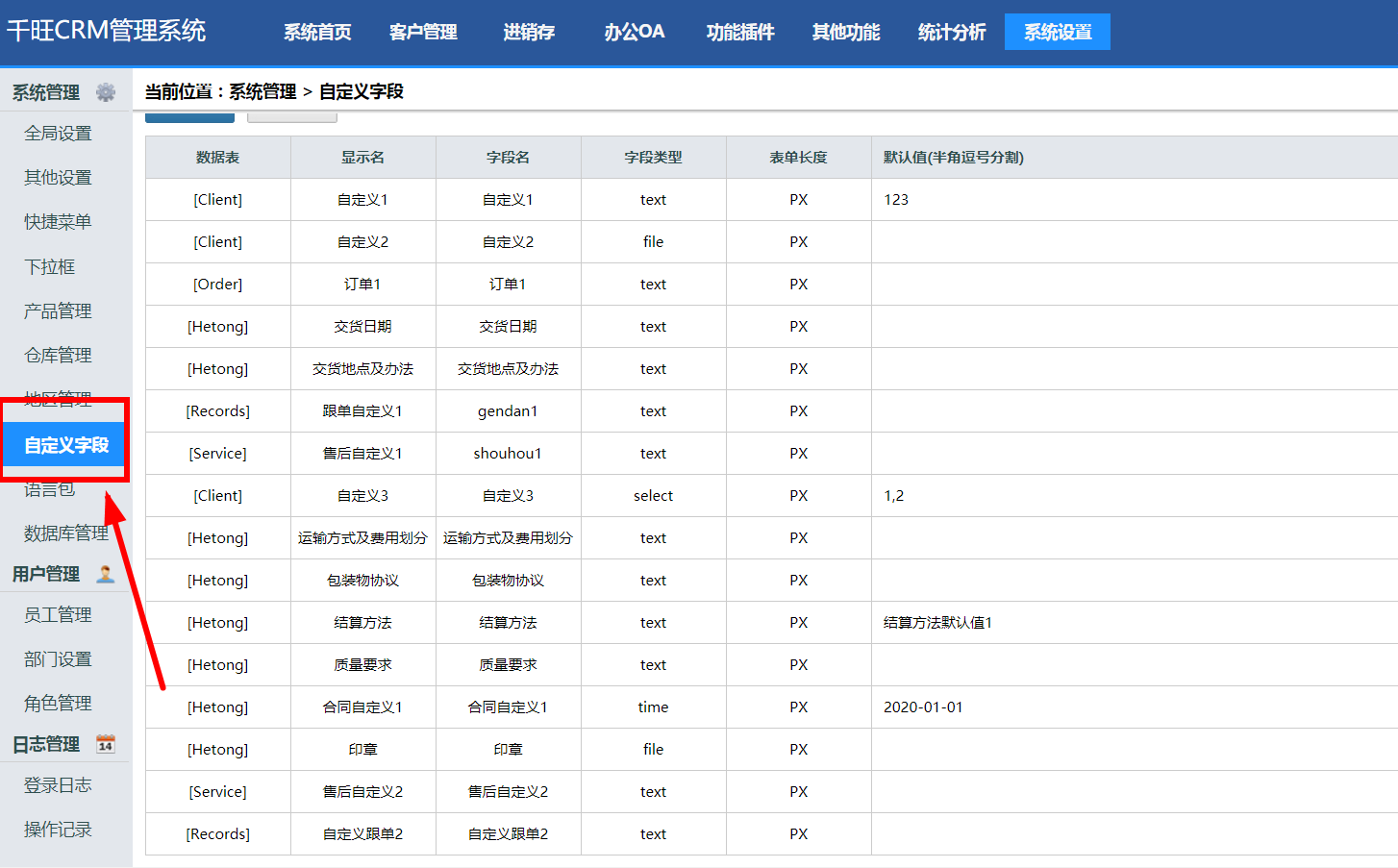Open 部门设置 sidebar item
Image resolution: width=1398 pixels, height=868 pixels.
(x=58, y=659)
